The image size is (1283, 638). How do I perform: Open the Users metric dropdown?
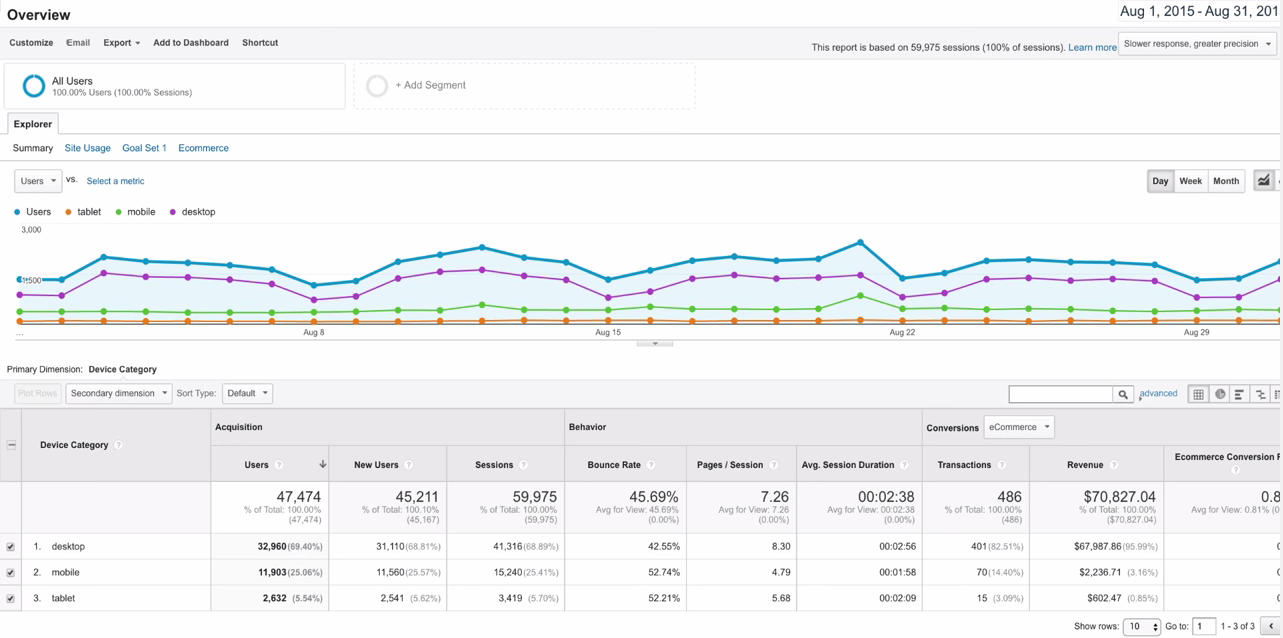(x=38, y=181)
